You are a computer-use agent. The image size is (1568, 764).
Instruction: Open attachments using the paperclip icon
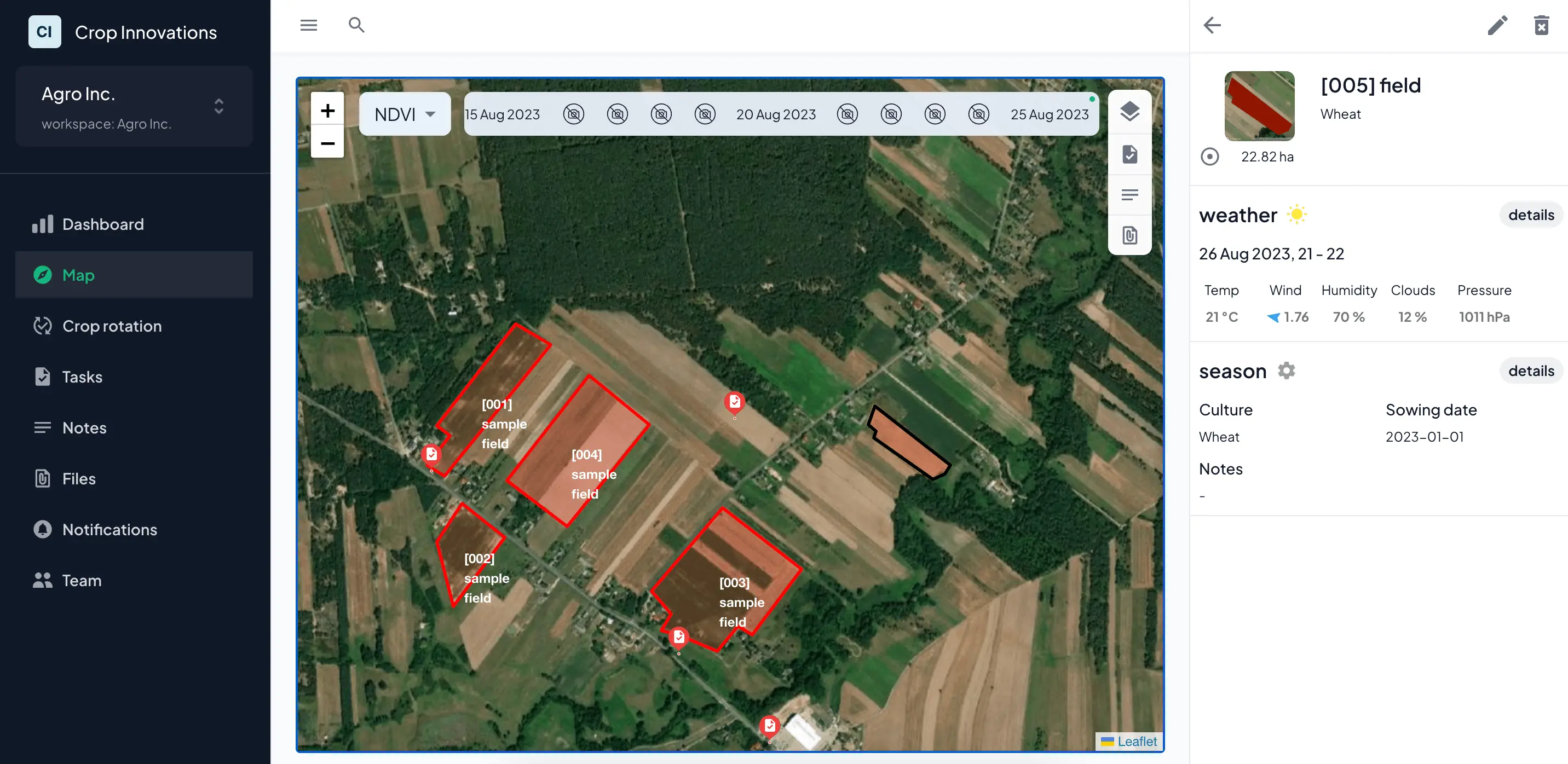coord(1130,235)
